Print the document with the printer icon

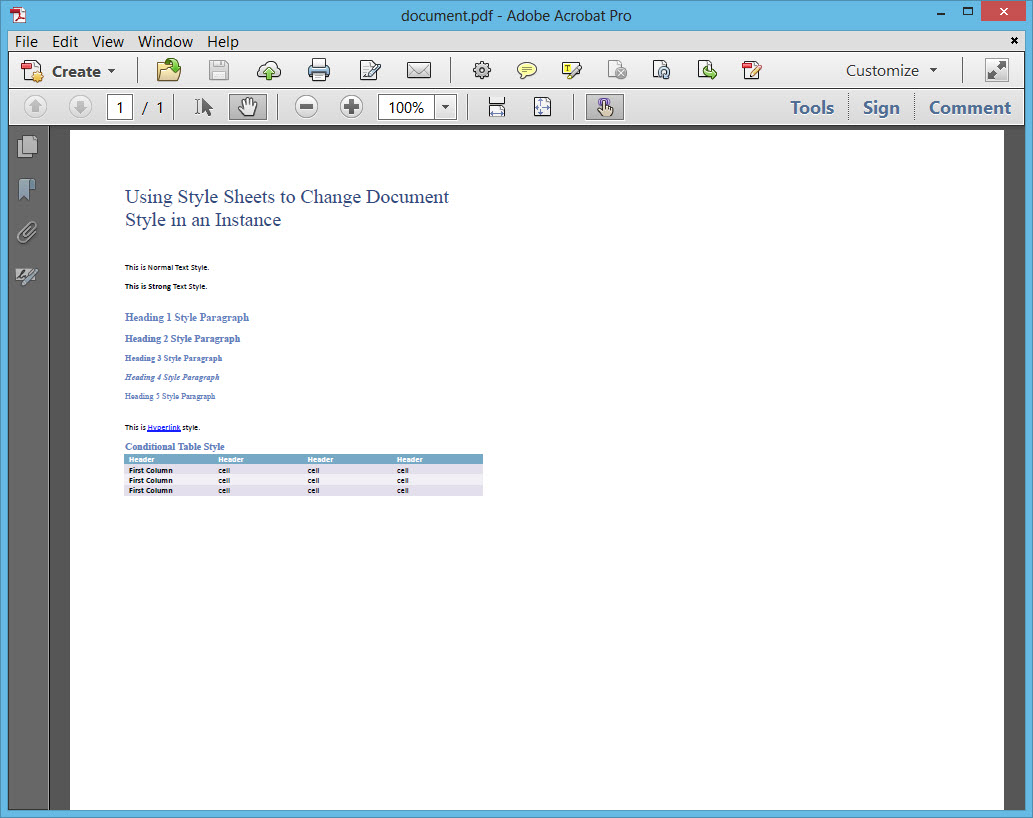319,70
